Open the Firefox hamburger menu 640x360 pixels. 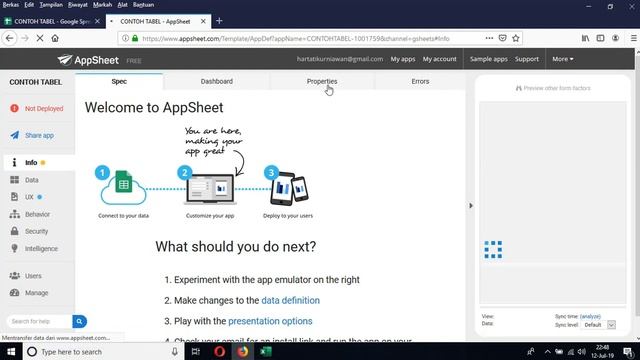[634, 38]
